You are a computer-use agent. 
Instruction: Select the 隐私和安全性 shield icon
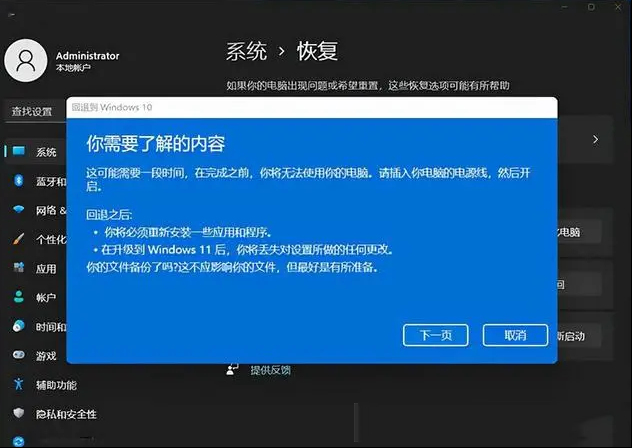(x=19, y=413)
